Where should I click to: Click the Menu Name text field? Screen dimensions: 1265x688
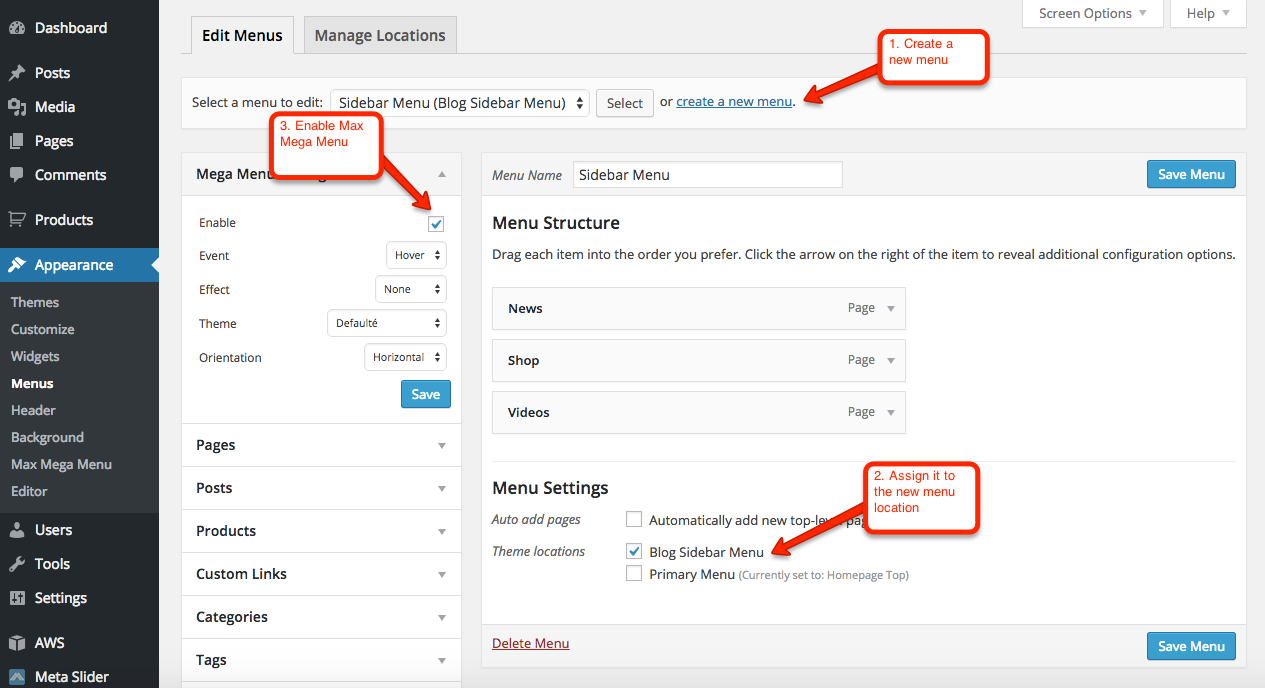(707, 175)
